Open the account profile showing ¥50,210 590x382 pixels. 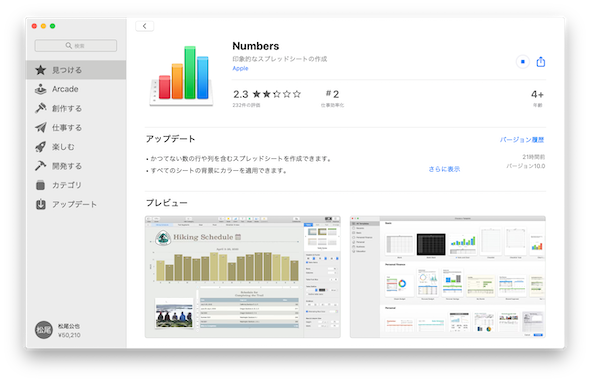click(58, 330)
